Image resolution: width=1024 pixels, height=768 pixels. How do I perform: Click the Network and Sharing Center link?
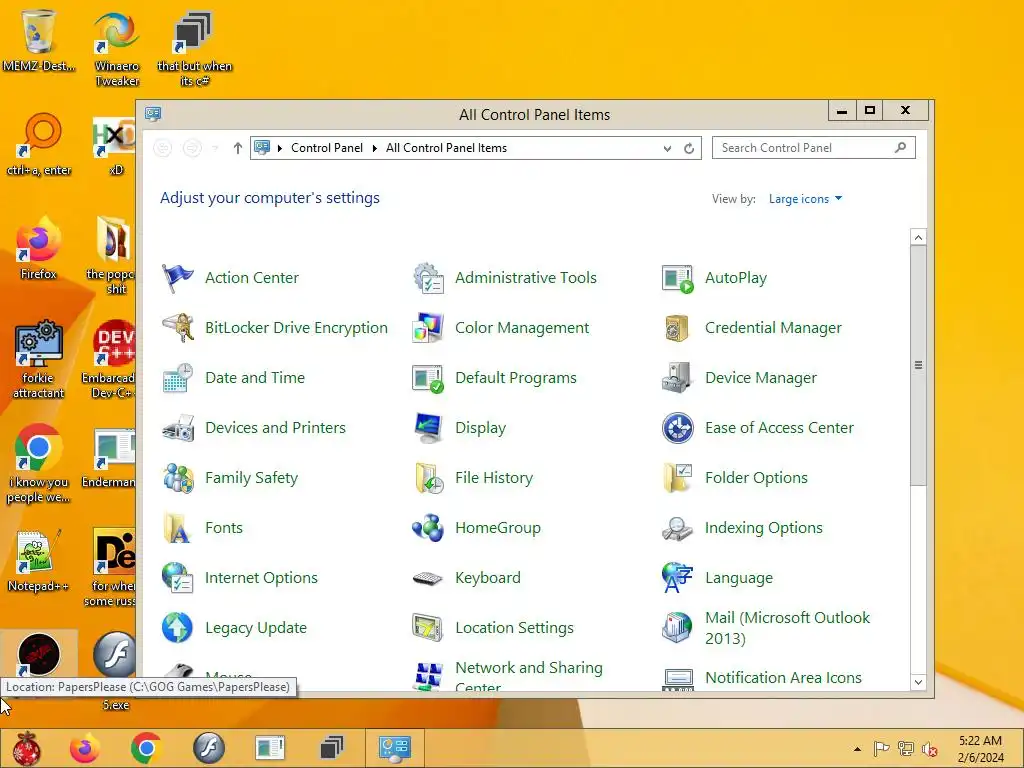[x=529, y=676]
